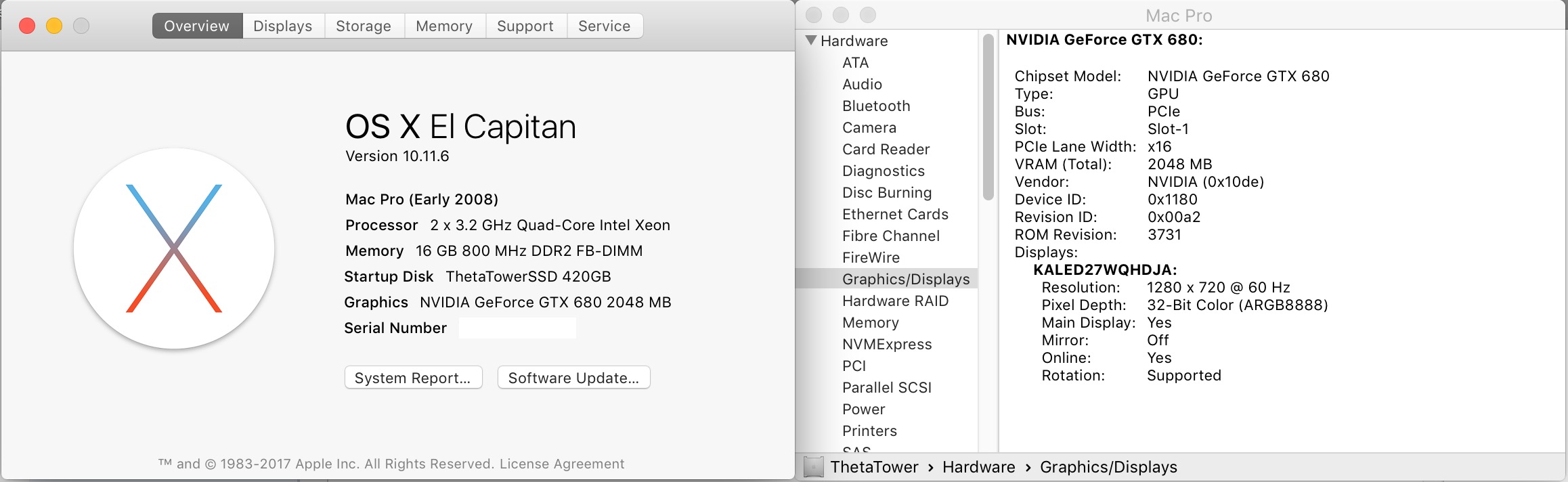1568x482 pixels.
Task: Click the ThetaTower computer icon in path bar
Action: (813, 467)
